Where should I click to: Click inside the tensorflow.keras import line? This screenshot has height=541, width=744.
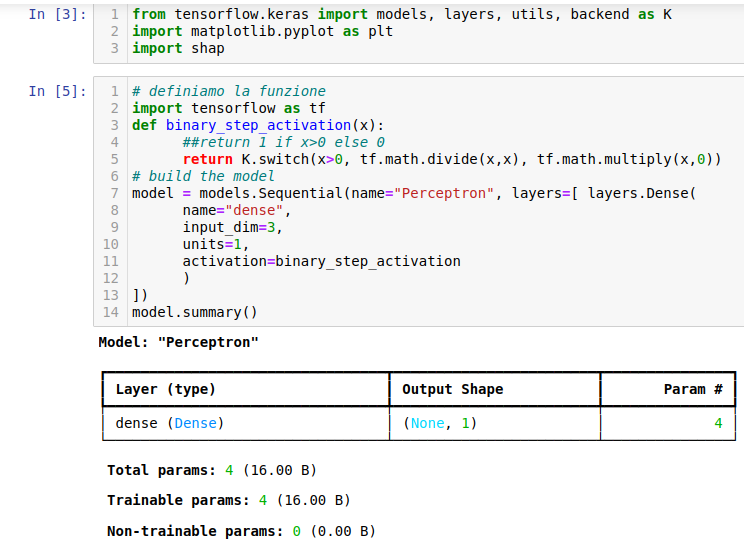pos(402,14)
